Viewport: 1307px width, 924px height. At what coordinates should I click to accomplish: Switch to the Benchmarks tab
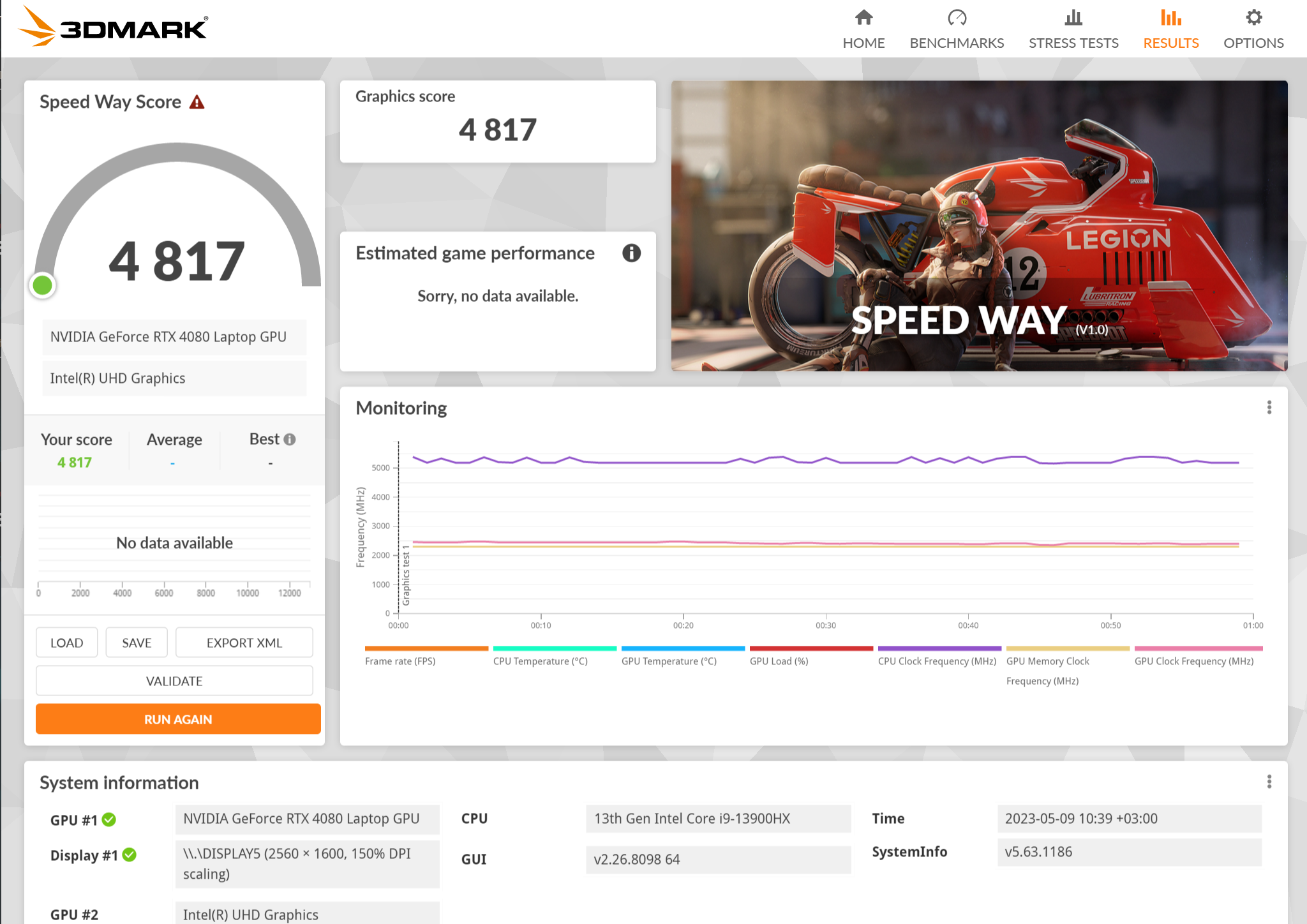tap(957, 29)
